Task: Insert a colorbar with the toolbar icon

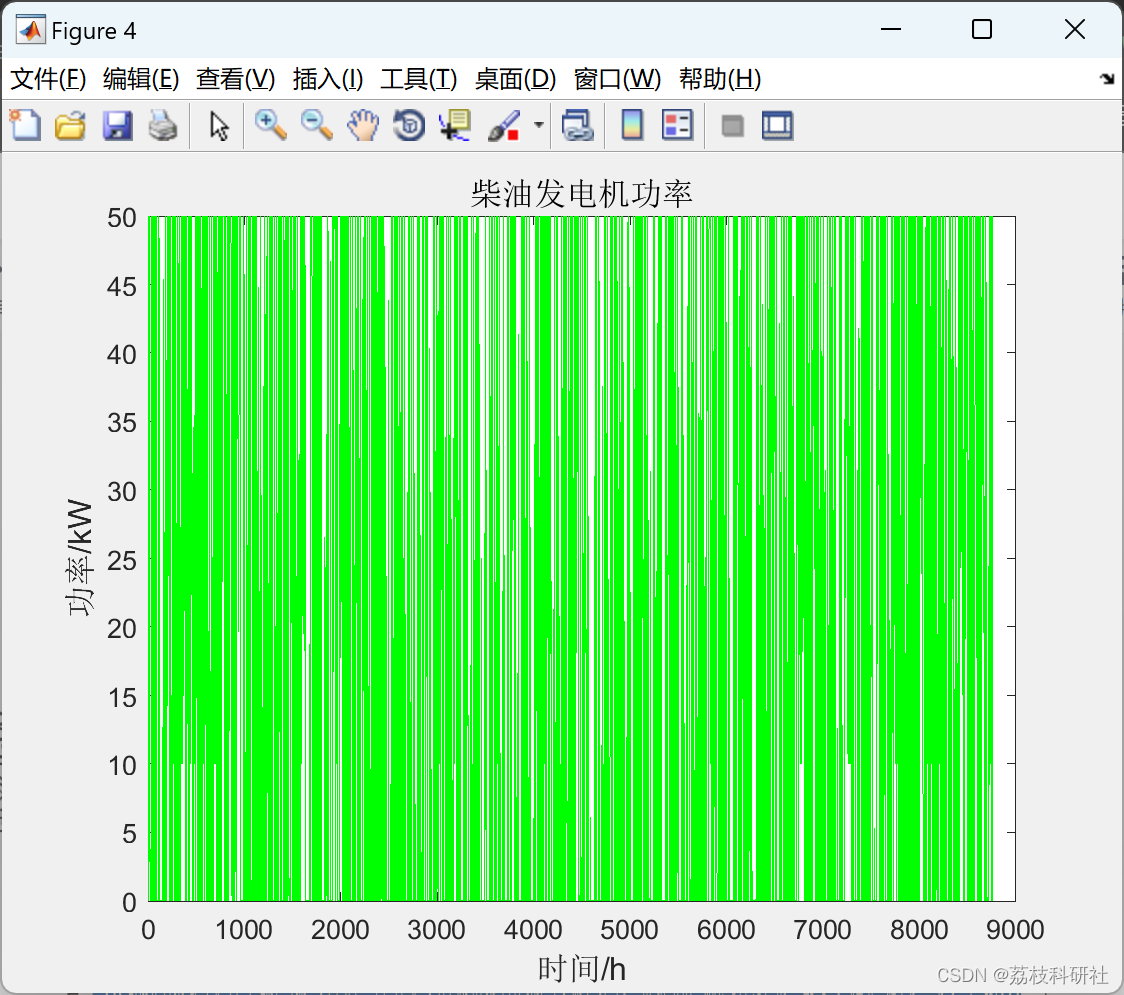Action: click(632, 125)
